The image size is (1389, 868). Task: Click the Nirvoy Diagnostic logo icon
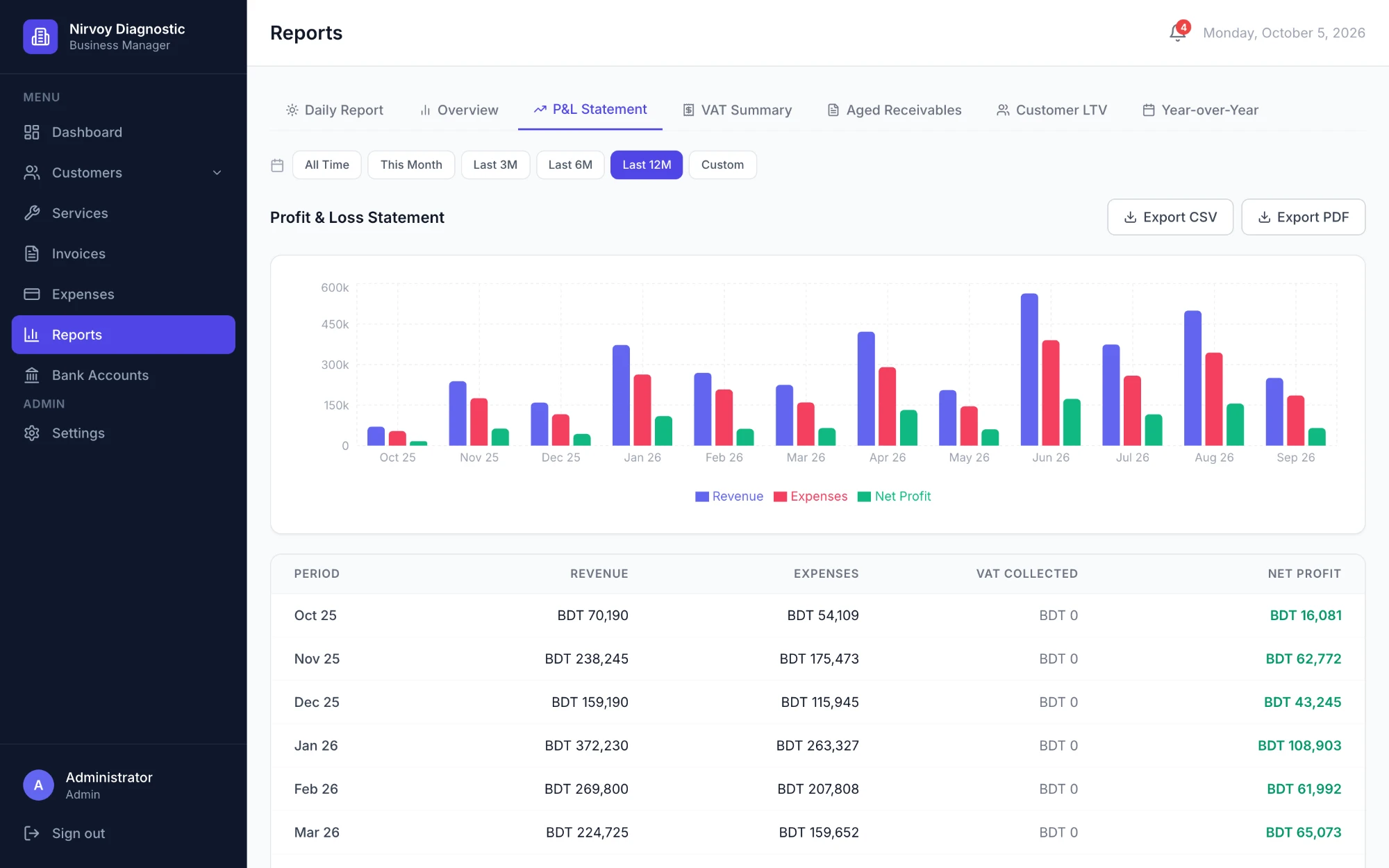pyautogui.click(x=40, y=36)
